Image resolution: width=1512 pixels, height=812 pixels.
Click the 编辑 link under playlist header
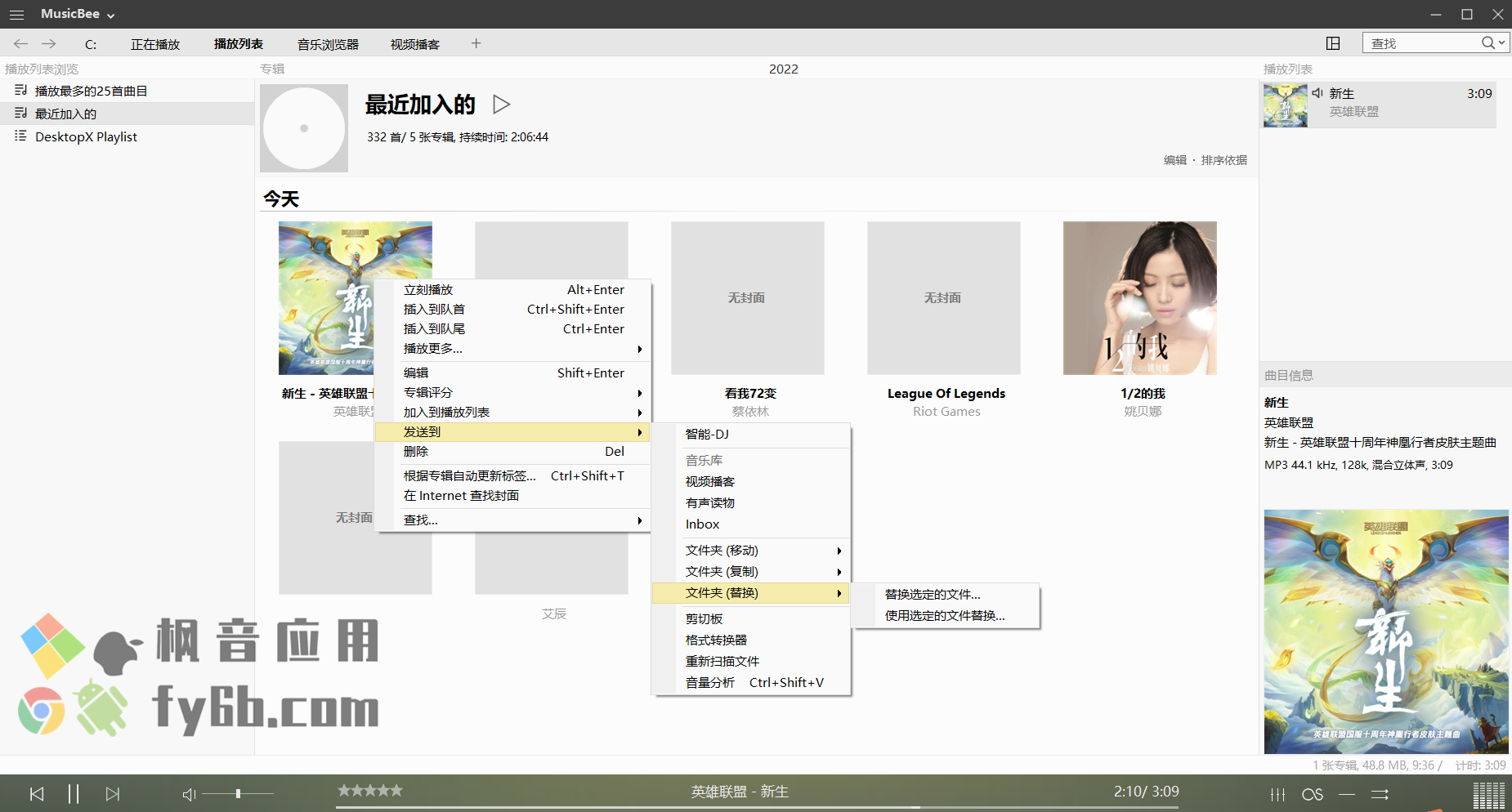point(1174,160)
